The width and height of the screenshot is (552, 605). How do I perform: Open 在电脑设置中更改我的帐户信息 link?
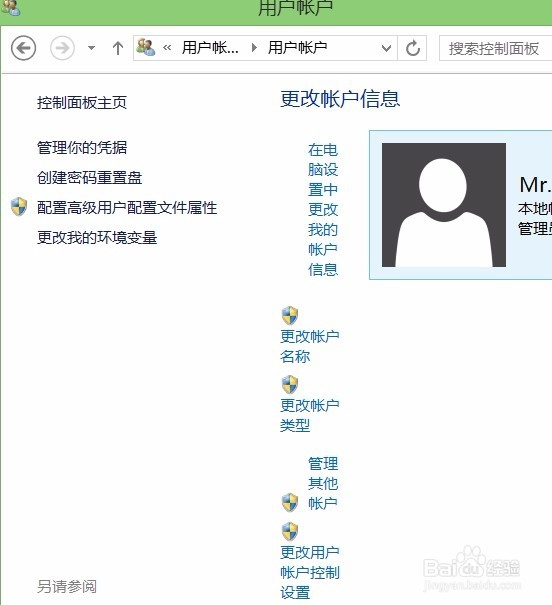(323, 210)
